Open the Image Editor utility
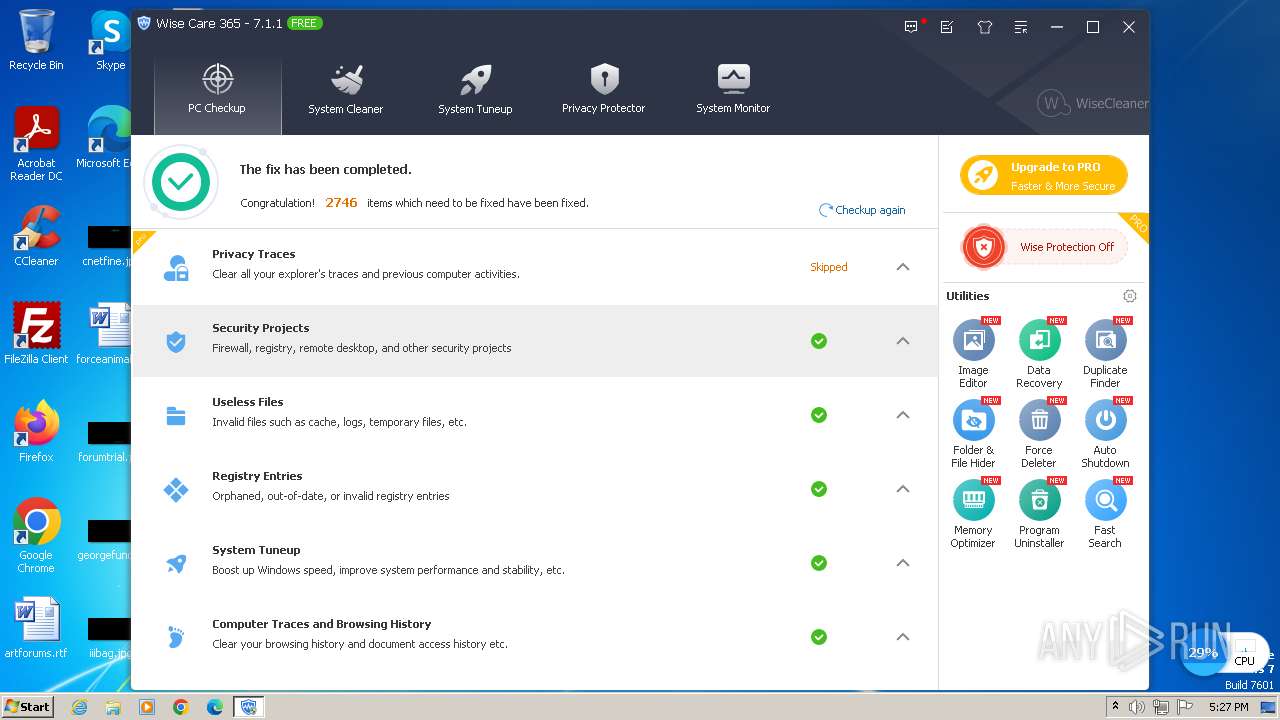The image size is (1280, 720). pos(973,354)
